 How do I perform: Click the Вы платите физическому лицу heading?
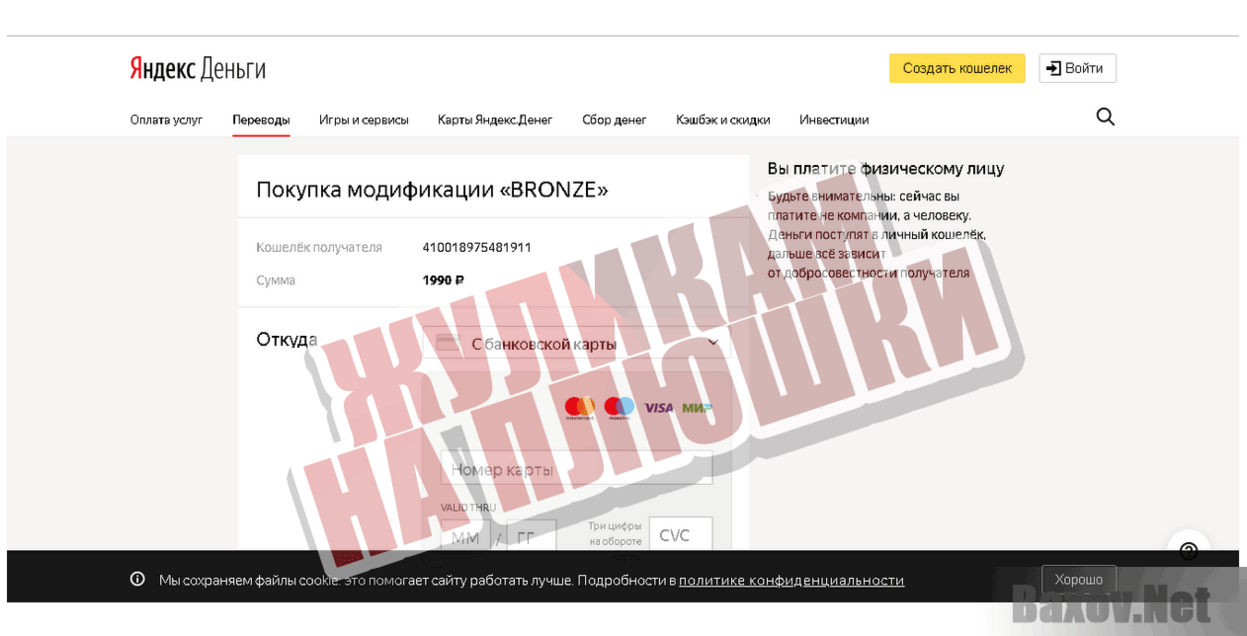point(886,169)
